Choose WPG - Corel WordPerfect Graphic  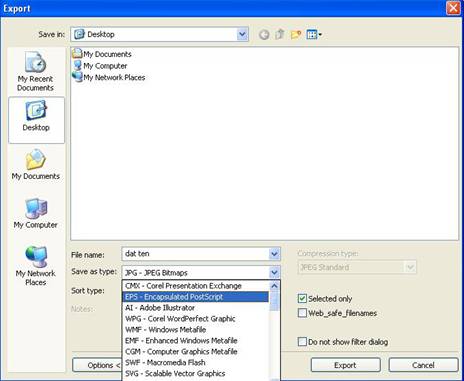tap(196, 319)
